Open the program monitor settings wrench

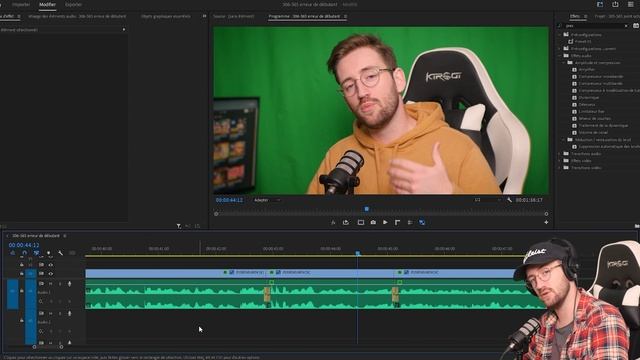click(509, 200)
